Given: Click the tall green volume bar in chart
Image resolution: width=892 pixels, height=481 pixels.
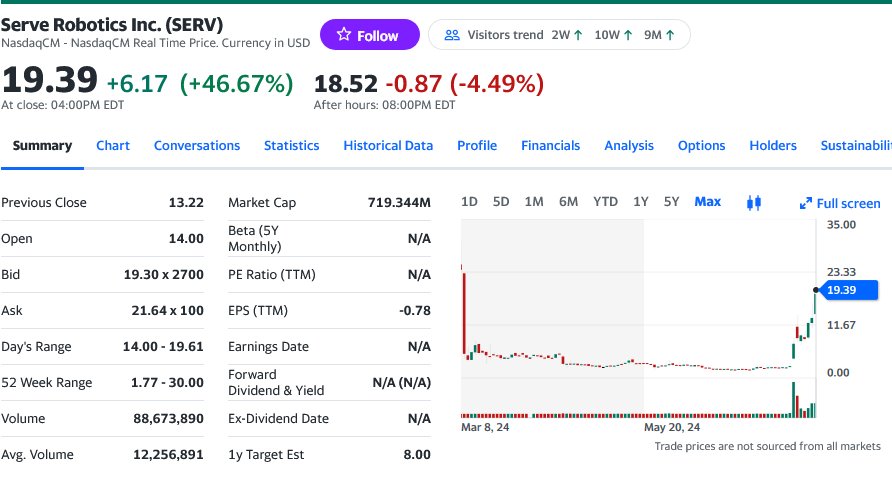Looking at the screenshot, I should pos(793,400).
